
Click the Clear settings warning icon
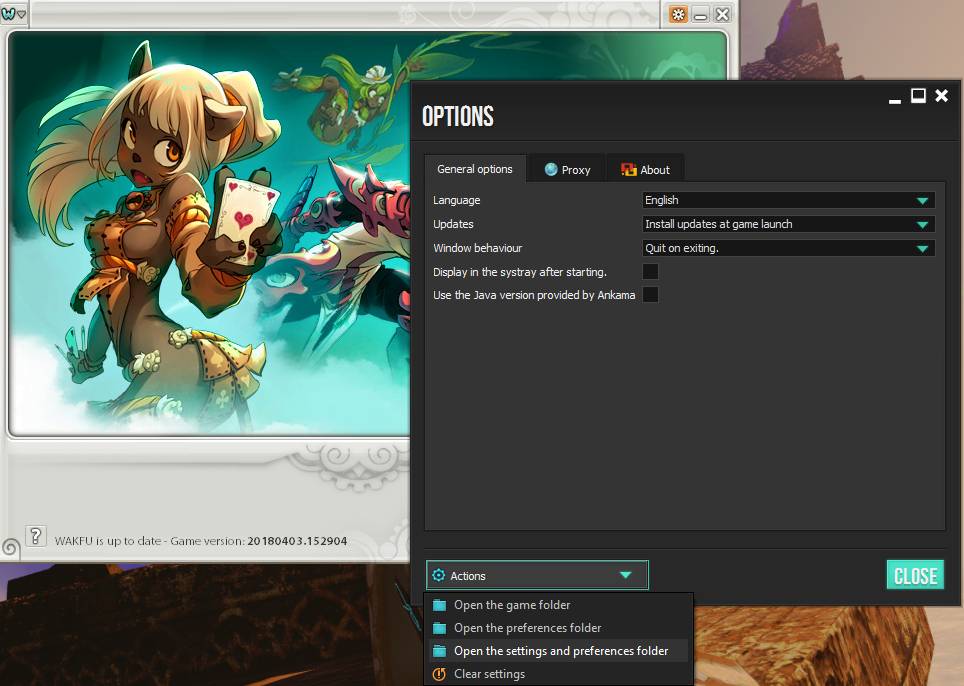pyautogui.click(x=439, y=674)
